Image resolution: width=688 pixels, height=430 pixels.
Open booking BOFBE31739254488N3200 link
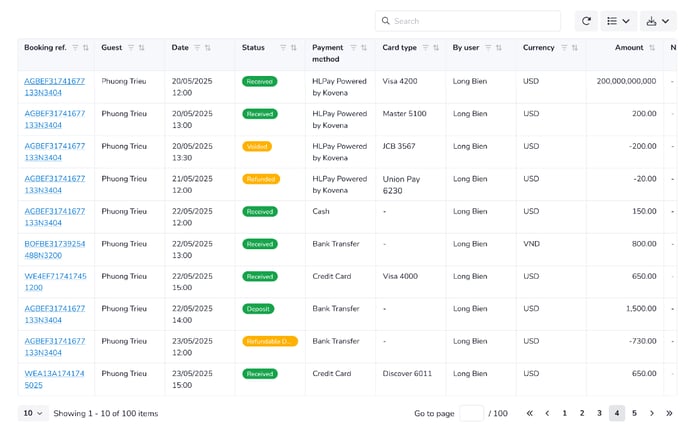(x=55, y=249)
